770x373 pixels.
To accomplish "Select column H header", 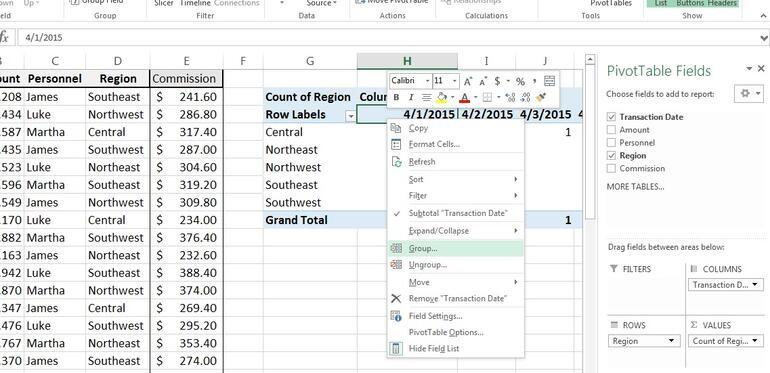I will (x=407, y=61).
